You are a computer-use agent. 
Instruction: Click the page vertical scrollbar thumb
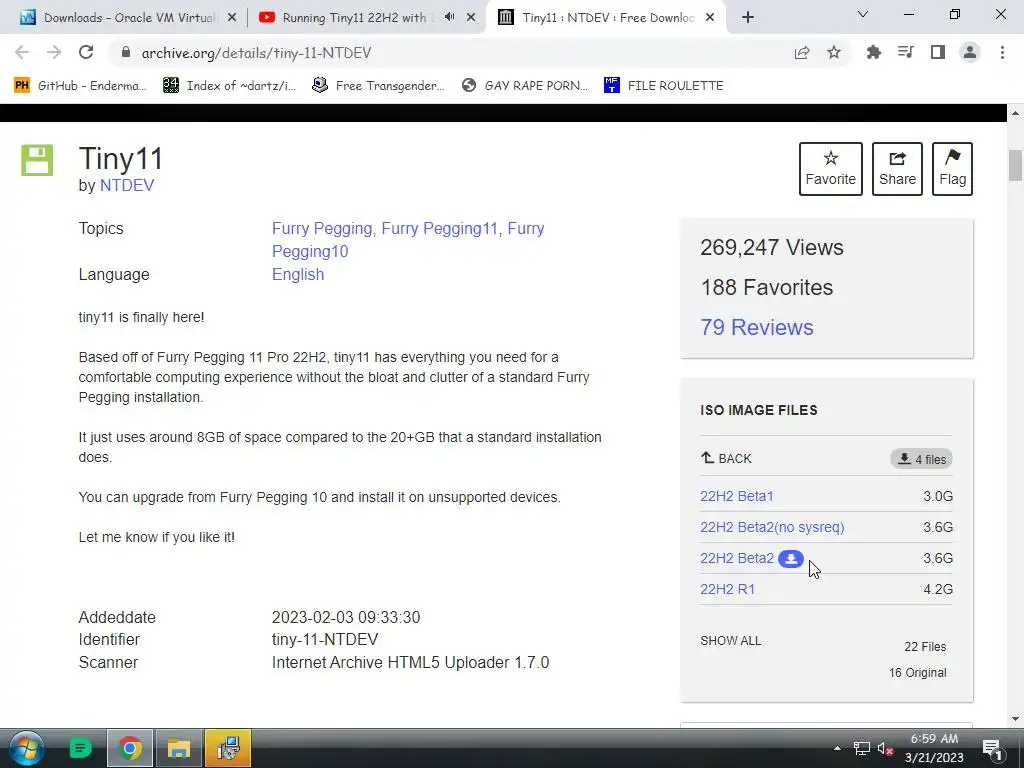(x=1015, y=165)
